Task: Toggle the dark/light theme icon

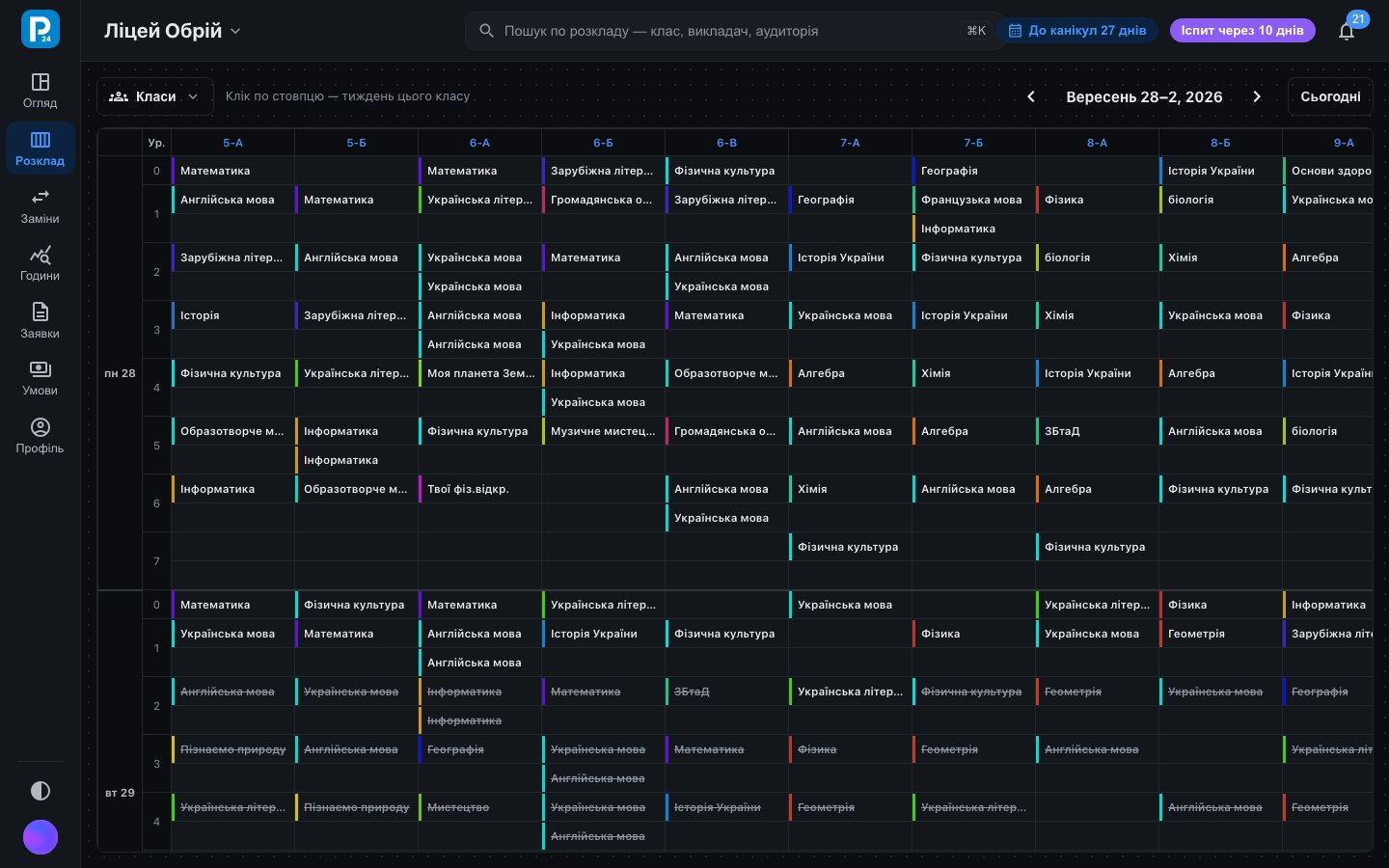Action: coord(41,791)
